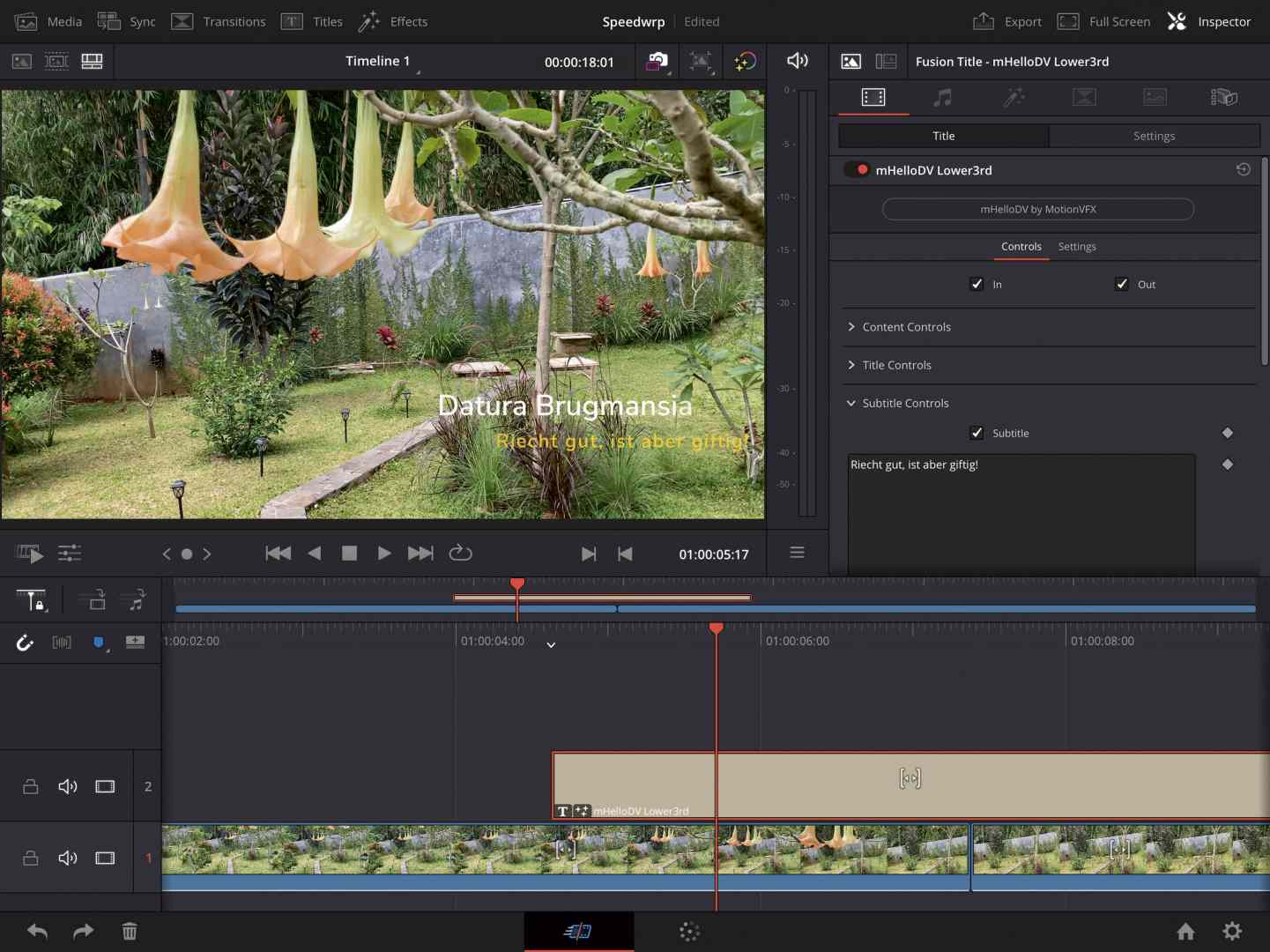Open the Effects panel in the top toolbar

[393, 21]
